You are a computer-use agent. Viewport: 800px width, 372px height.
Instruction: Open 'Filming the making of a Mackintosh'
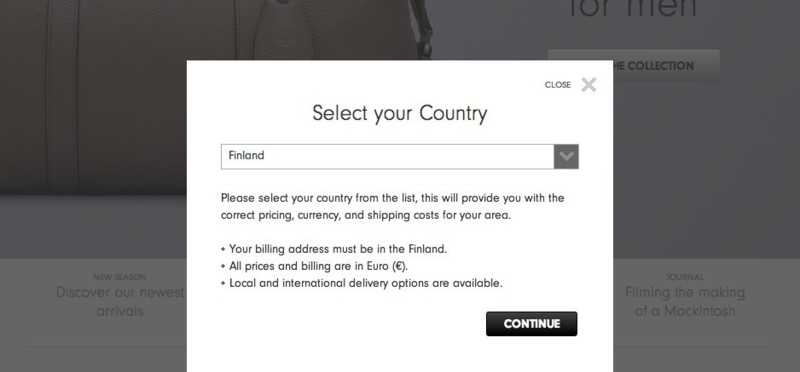pos(685,302)
